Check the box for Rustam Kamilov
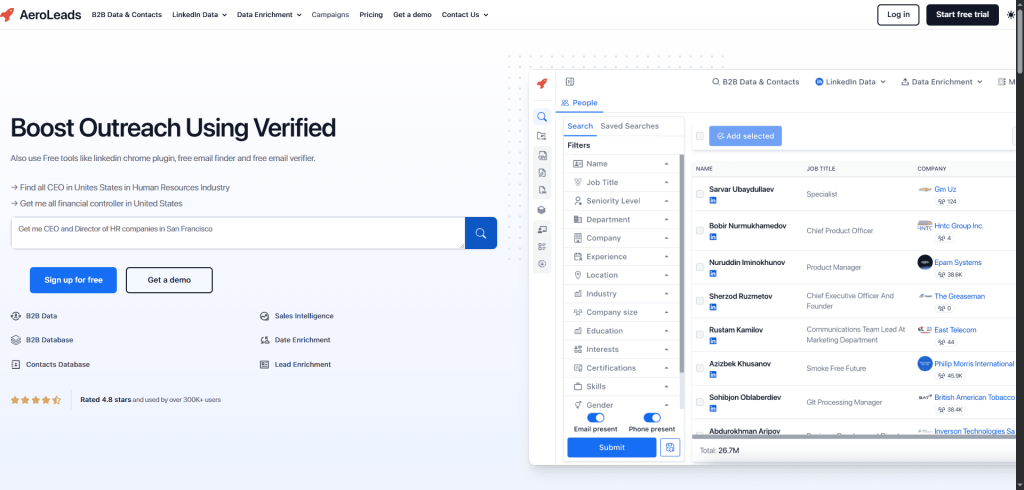This screenshot has width=1024, height=490. [x=700, y=335]
